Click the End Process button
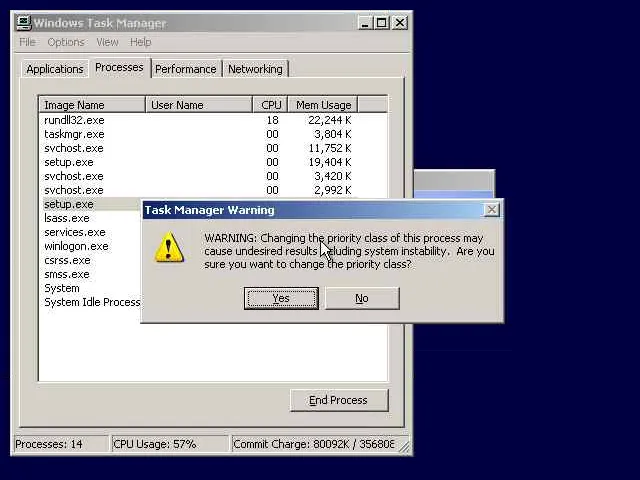Screen dimensions: 640x480 click(x=339, y=400)
